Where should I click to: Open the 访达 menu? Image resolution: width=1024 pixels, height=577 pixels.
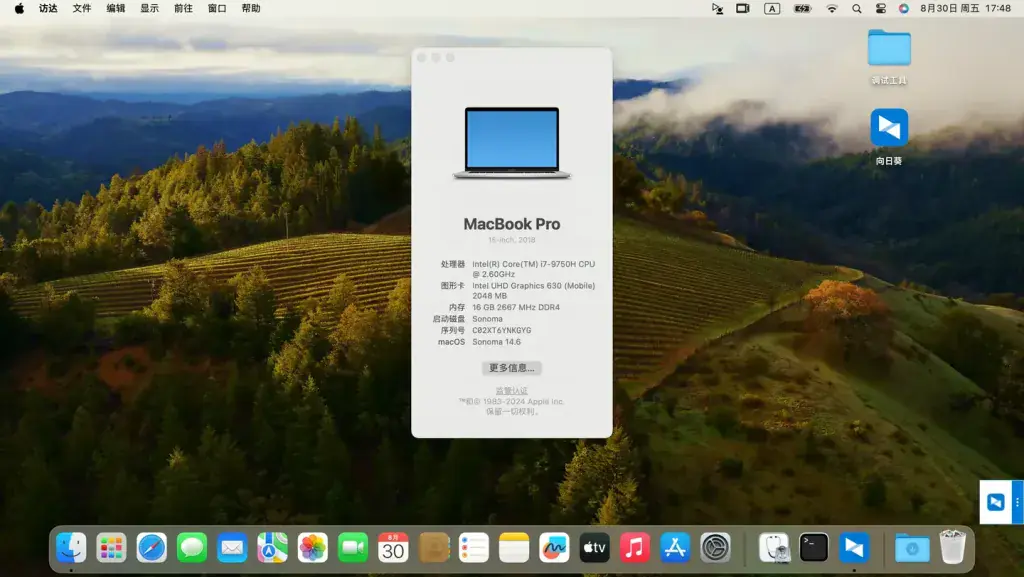(48, 8)
